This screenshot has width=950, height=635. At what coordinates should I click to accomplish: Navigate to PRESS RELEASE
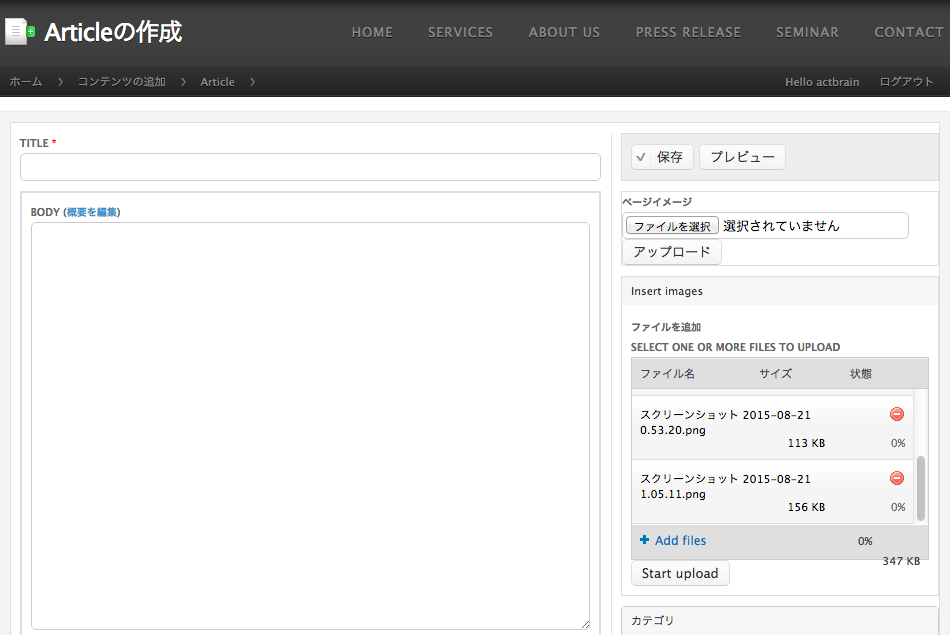[x=688, y=32]
